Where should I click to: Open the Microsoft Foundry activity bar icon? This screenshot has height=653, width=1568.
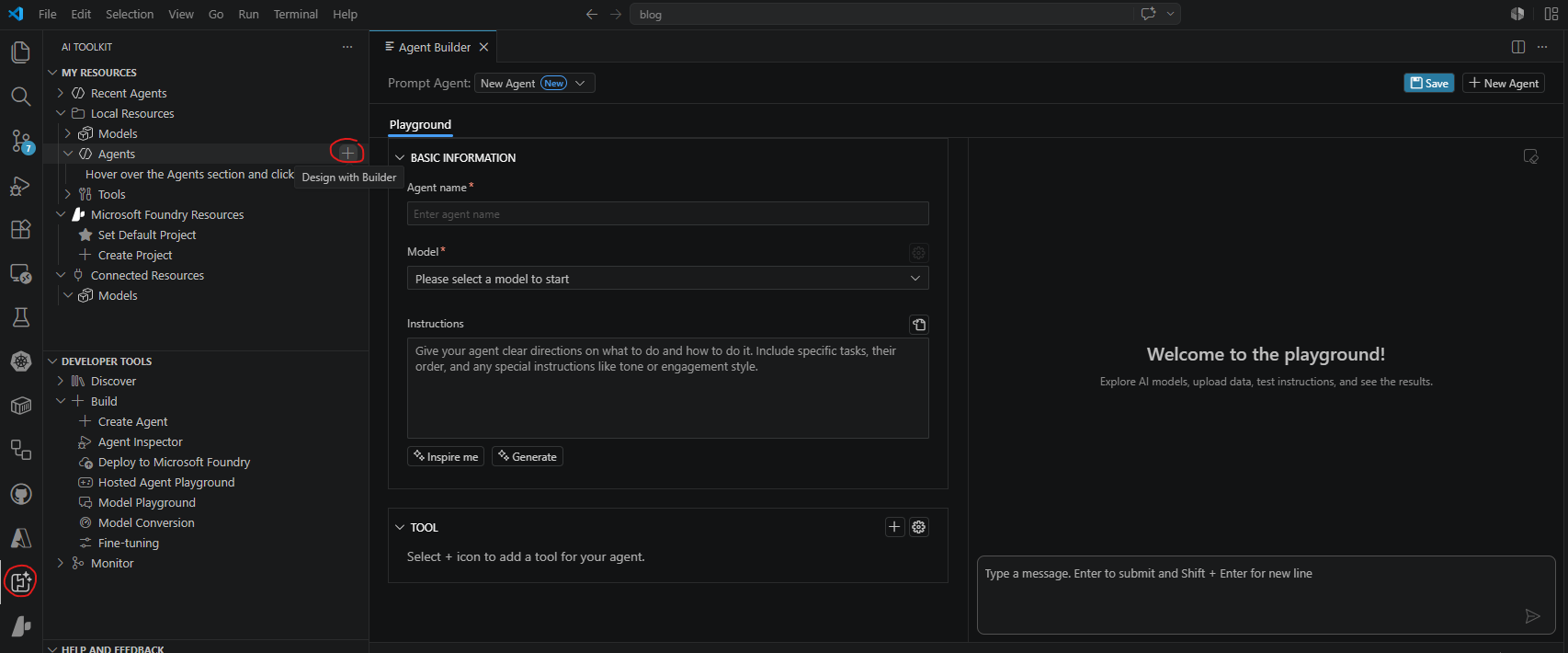[20, 625]
